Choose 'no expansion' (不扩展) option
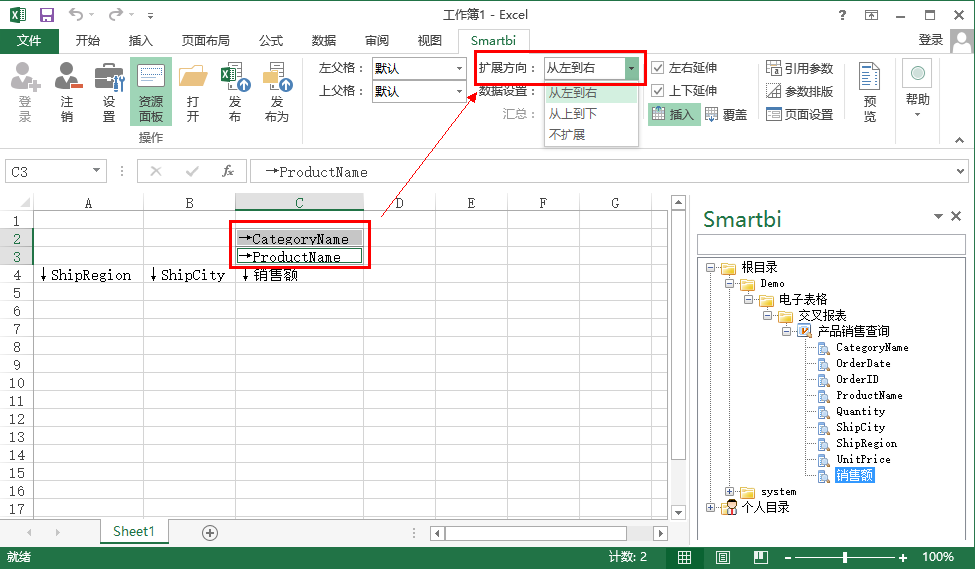 click(591, 134)
